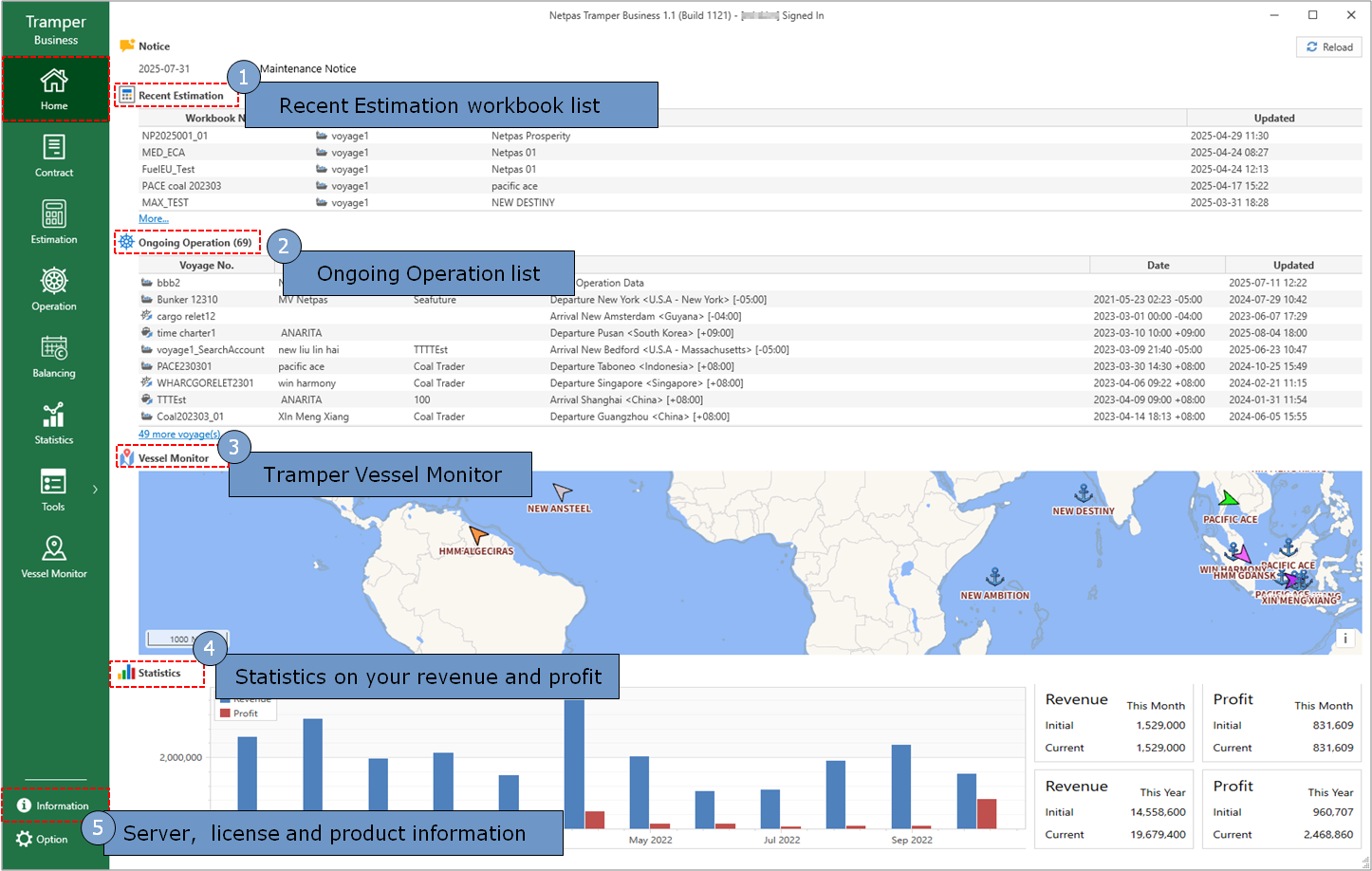This screenshot has width=1372, height=871.
Task: Open the Home page in sidebar
Action: point(54,89)
